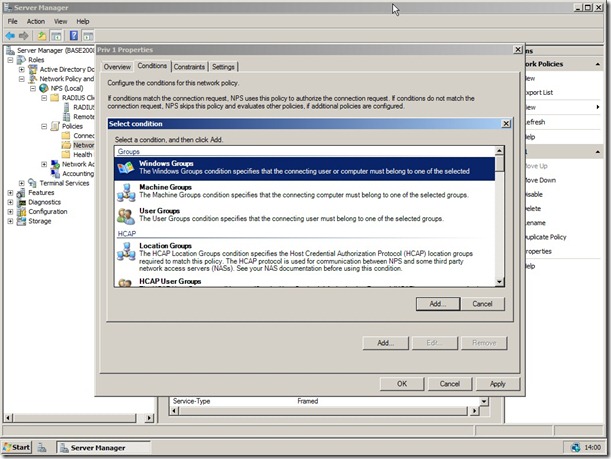Screen dimensions: 611x459
Task: Click the Diagnostics node icon
Action: point(21,202)
